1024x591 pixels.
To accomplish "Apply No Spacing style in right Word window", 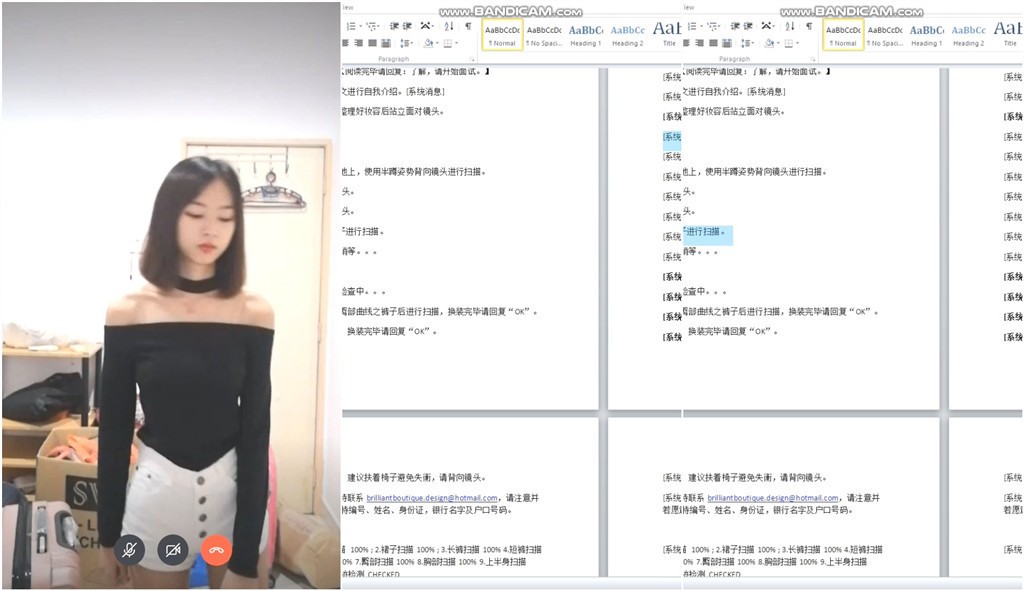I will 885,35.
